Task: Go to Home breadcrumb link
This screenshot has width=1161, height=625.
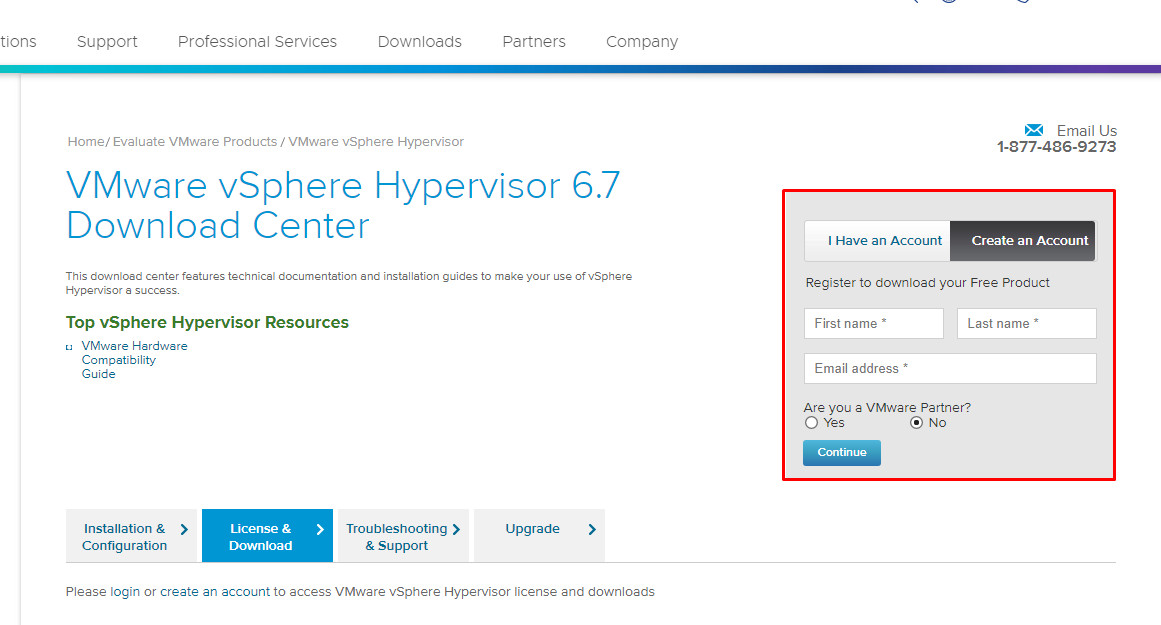Action: click(x=86, y=141)
